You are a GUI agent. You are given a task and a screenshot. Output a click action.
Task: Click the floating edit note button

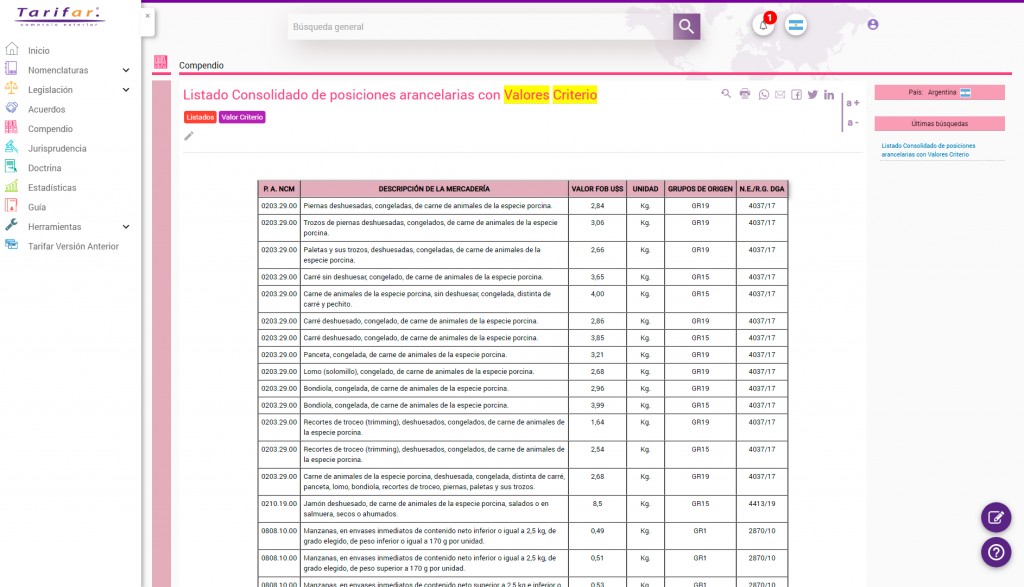click(996, 518)
